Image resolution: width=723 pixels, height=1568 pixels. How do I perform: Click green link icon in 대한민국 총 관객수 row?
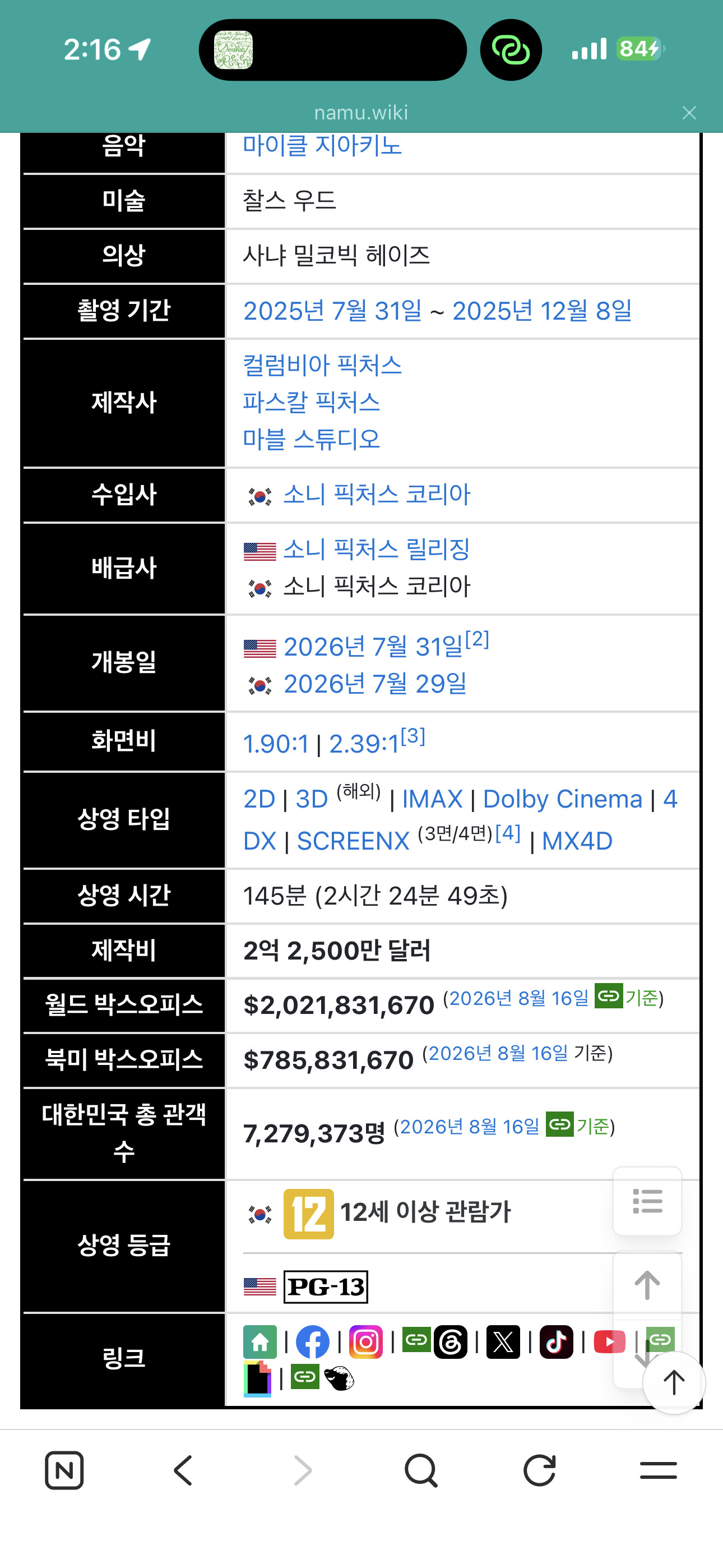(x=560, y=1124)
